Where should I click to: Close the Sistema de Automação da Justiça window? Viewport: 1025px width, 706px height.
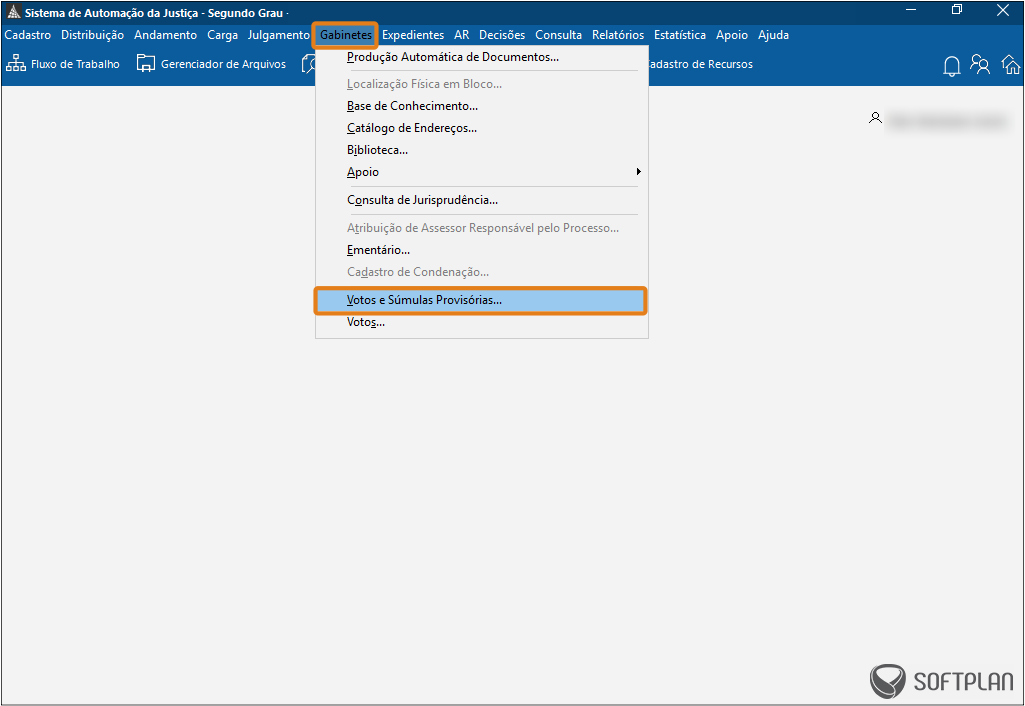tap(1003, 10)
